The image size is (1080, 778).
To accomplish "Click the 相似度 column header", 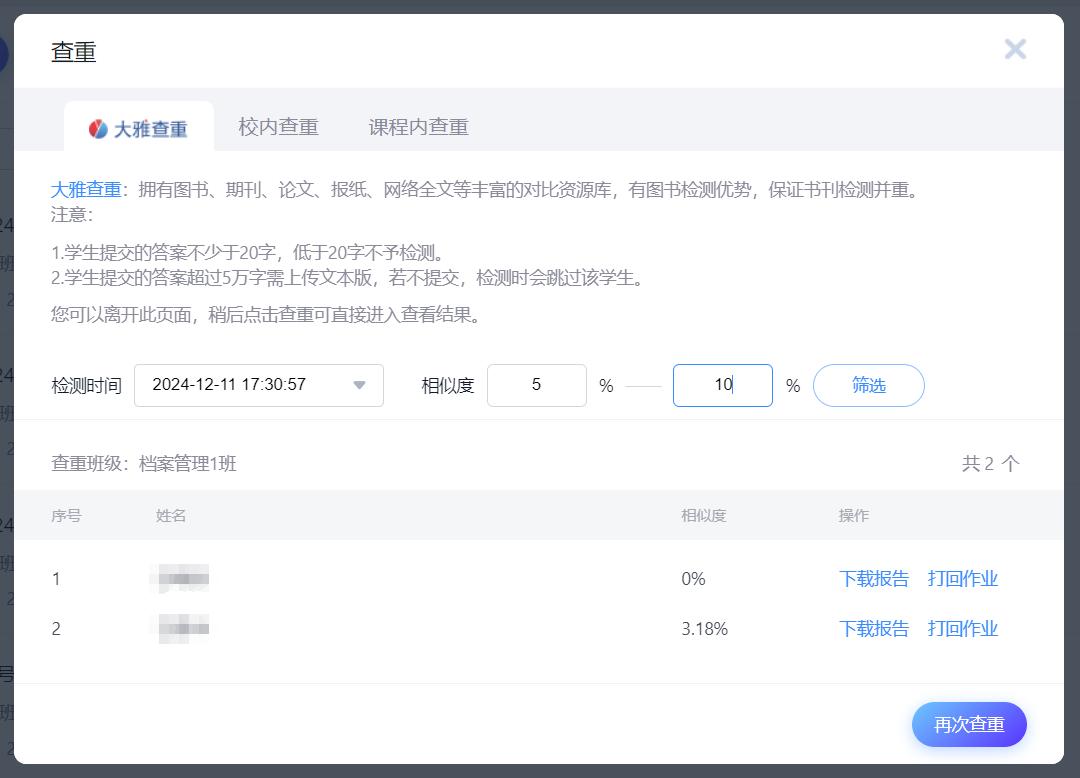I will pos(703,515).
